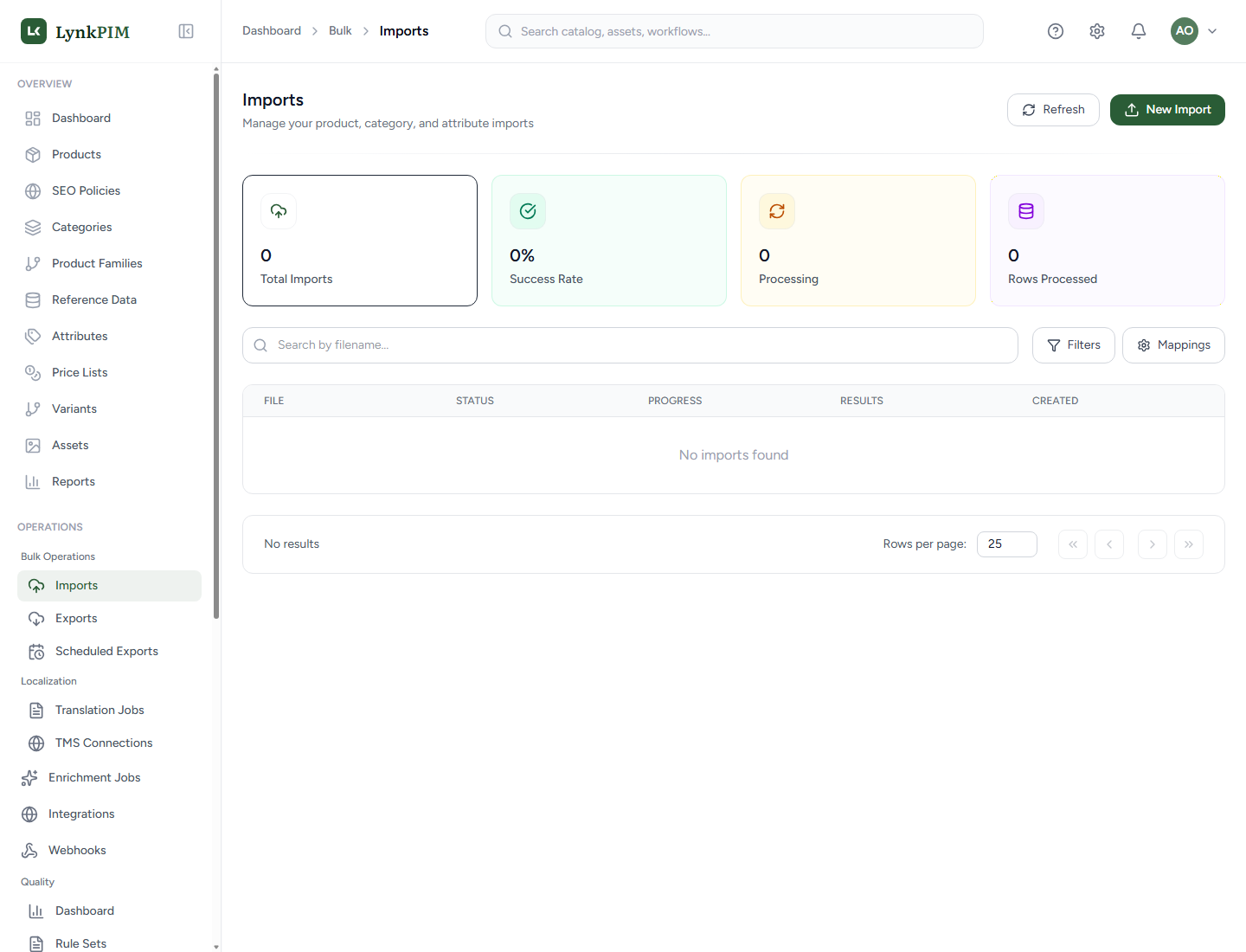Click the CREATED column header
This screenshot has width=1246, height=952.
1055,401
